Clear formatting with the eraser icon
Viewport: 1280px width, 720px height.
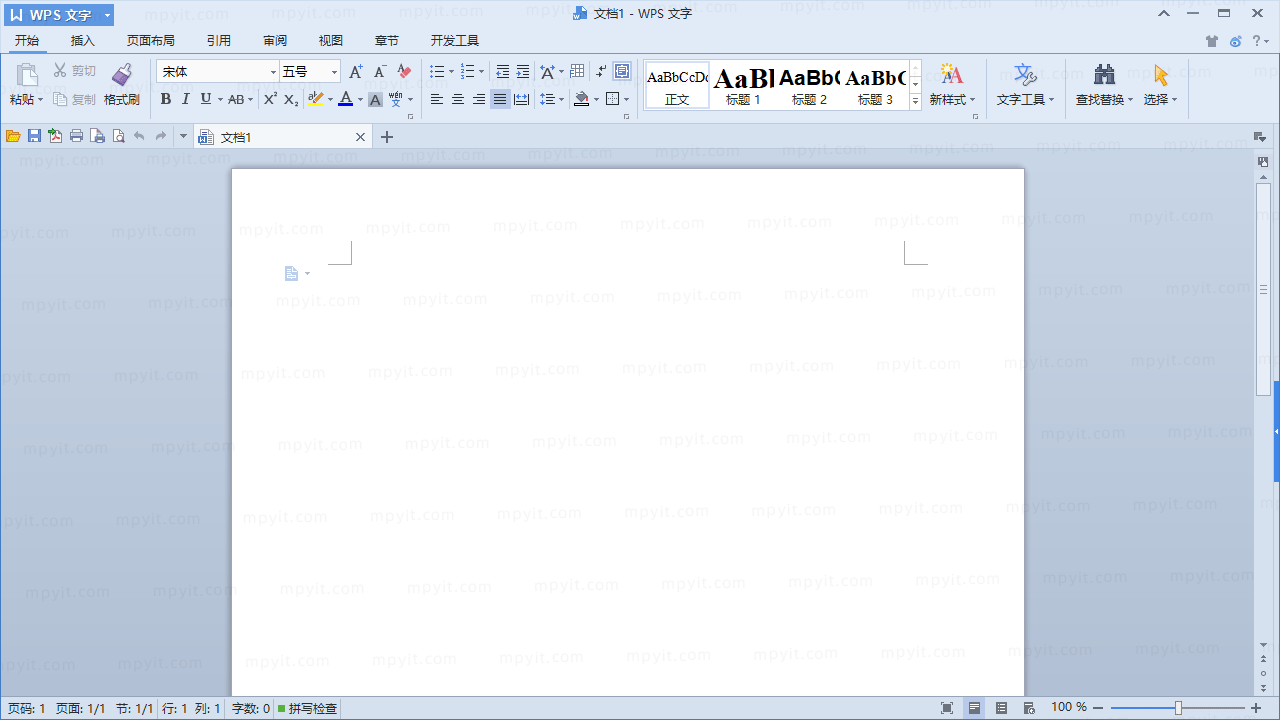pos(404,72)
